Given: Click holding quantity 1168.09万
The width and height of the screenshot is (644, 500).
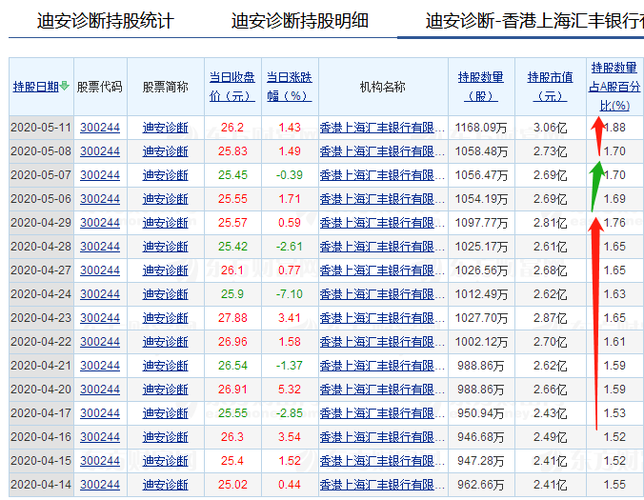Looking at the screenshot, I should [x=481, y=127].
